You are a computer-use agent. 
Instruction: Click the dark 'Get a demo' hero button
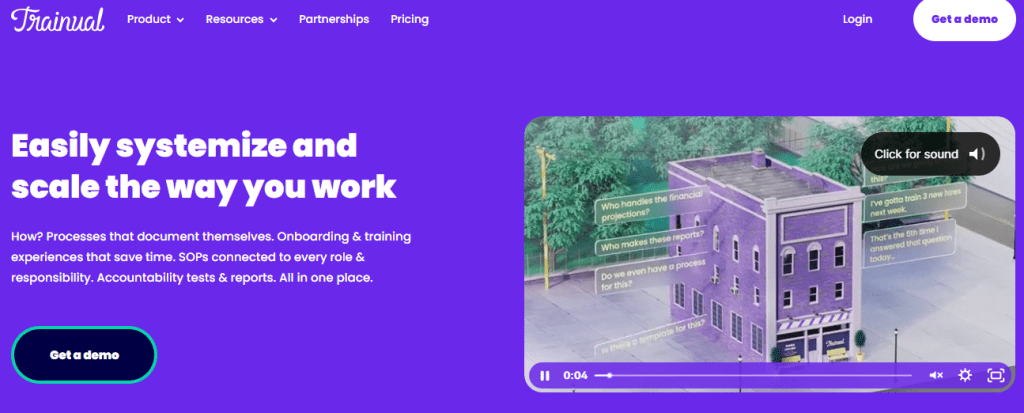(x=84, y=355)
